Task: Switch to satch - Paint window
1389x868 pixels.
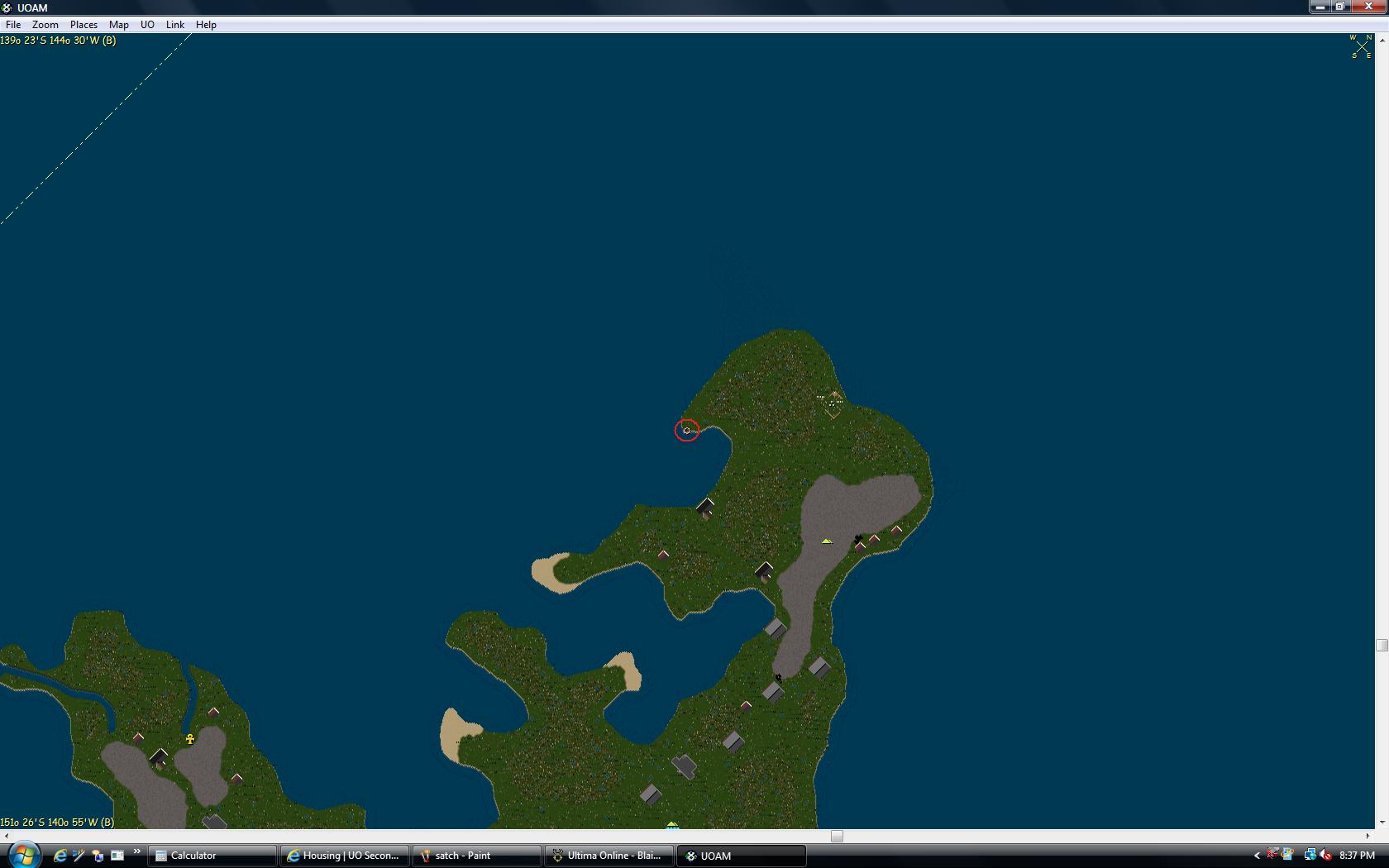Action: (x=478, y=856)
